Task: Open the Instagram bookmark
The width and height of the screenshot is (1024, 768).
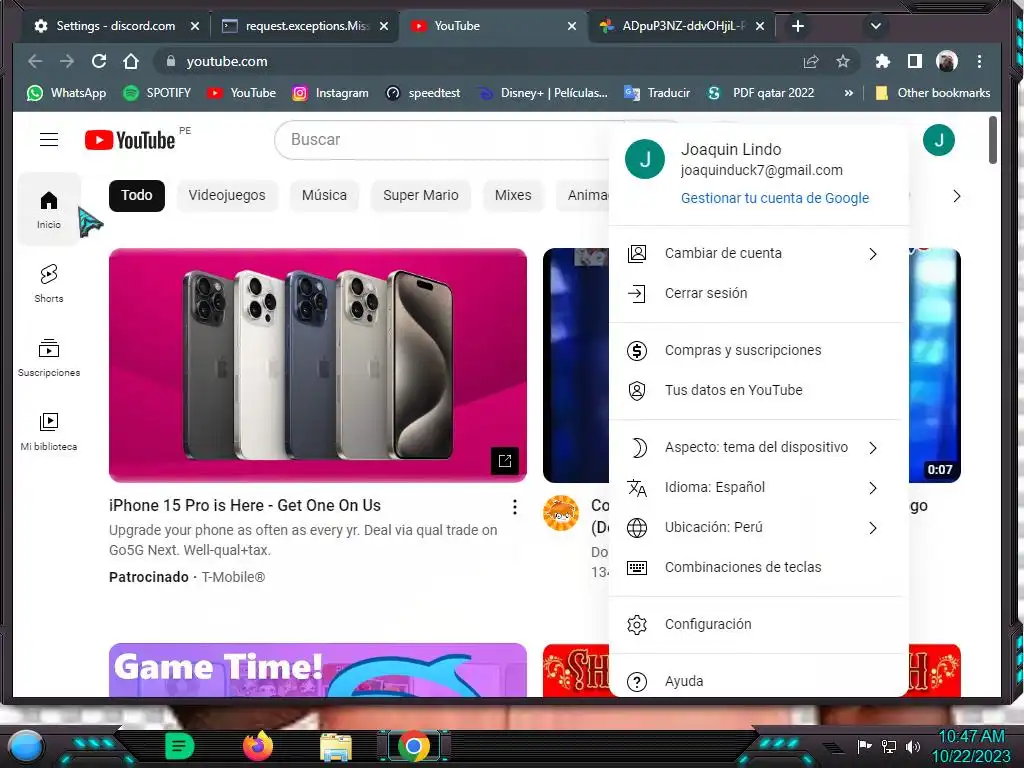Action: pos(330,93)
